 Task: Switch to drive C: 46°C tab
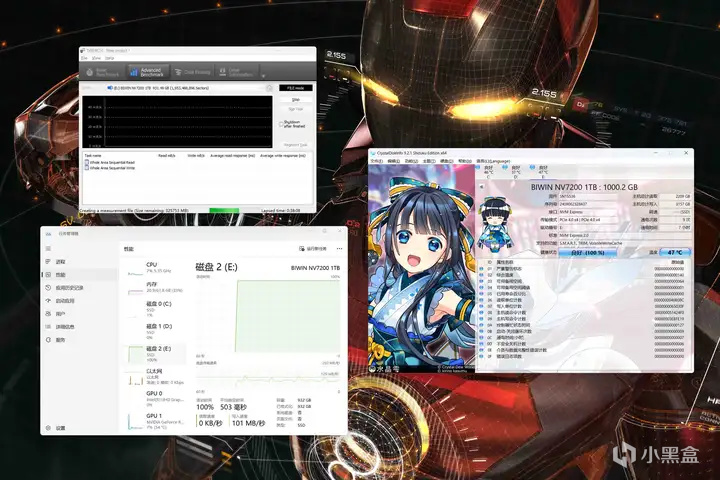tap(487, 171)
